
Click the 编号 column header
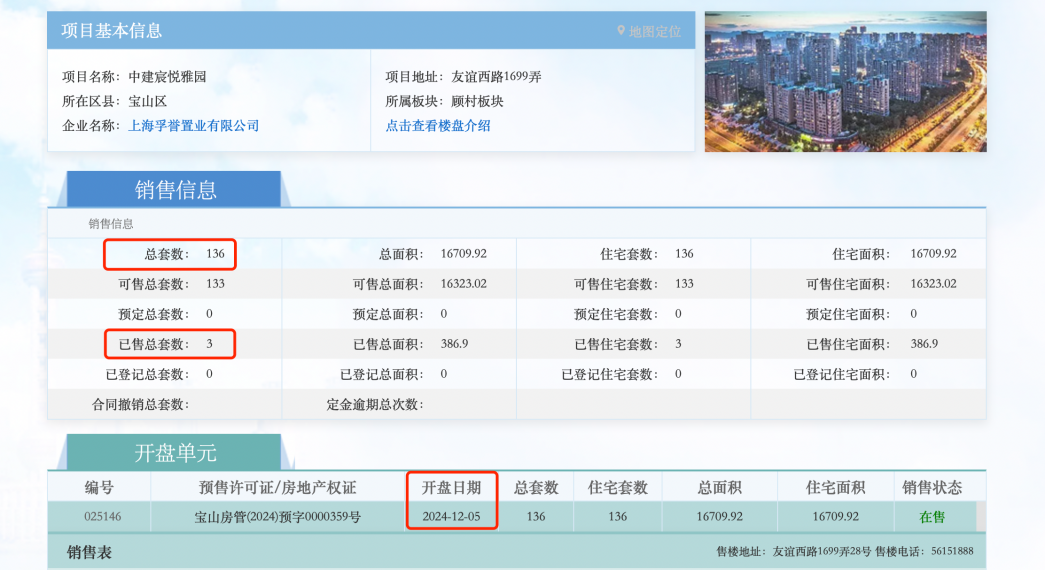(x=99, y=487)
